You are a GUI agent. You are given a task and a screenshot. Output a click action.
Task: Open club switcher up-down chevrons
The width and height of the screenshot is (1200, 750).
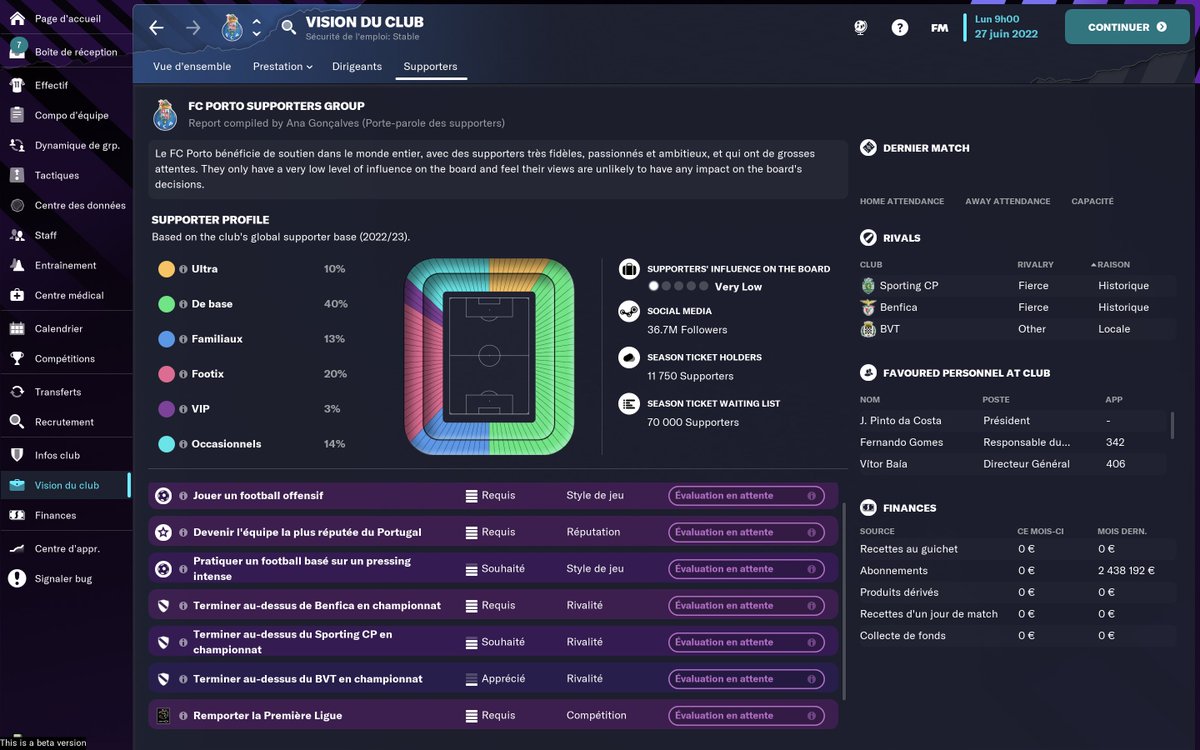(257, 27)
